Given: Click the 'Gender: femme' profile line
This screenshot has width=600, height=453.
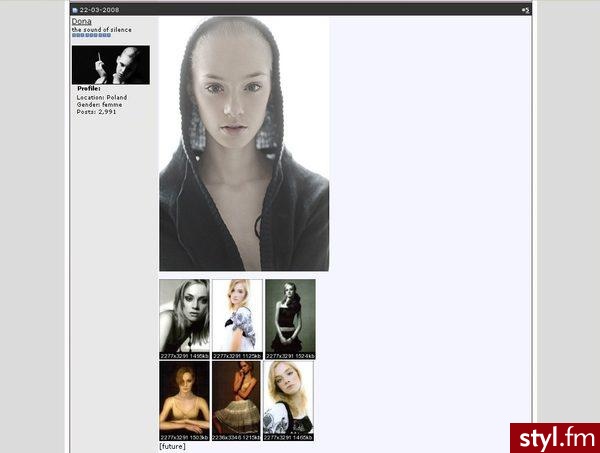Looking at the screenshot, I should coord(99,104).
